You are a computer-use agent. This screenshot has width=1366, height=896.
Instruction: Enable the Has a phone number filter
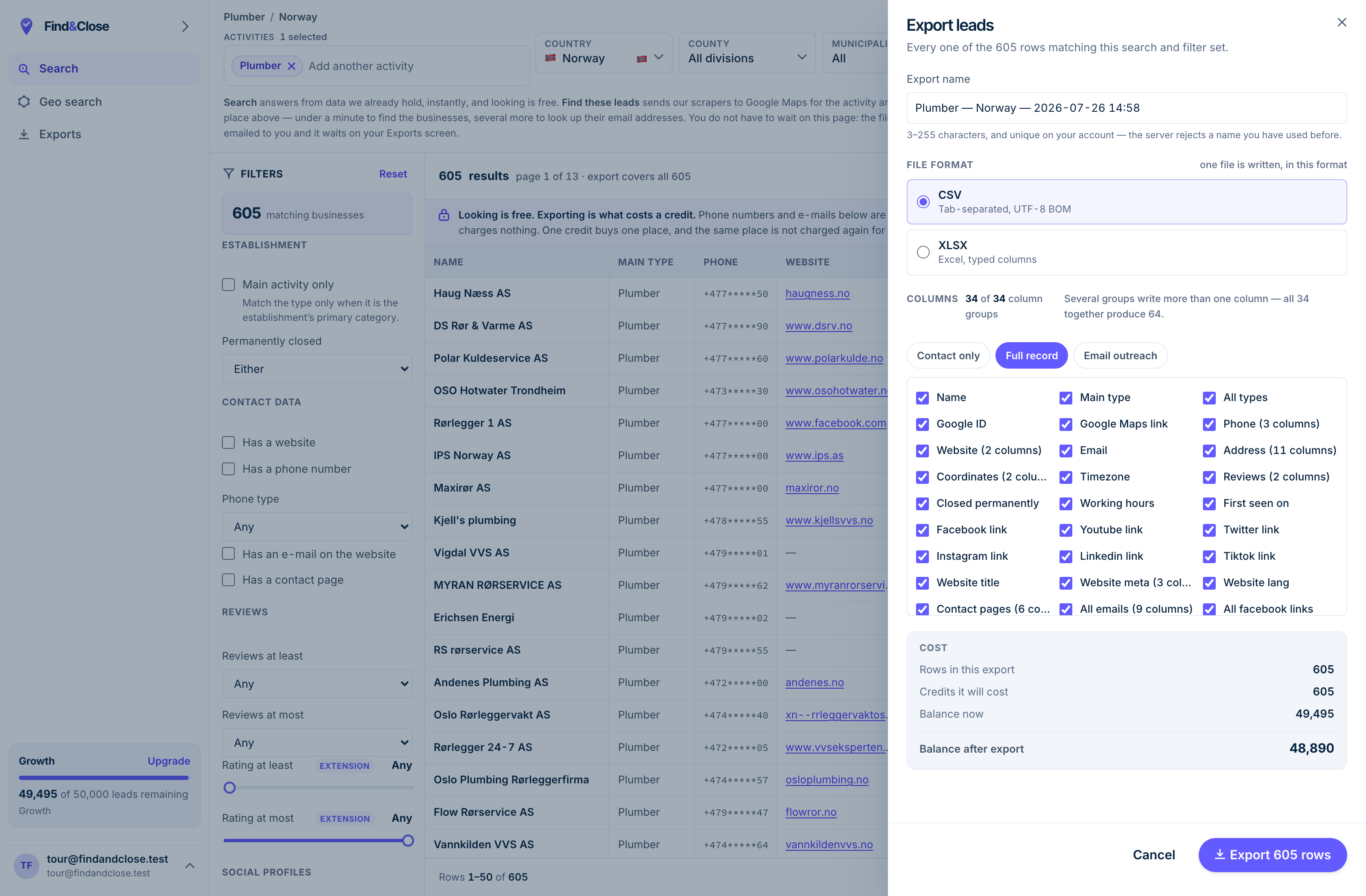pos(228,468)
